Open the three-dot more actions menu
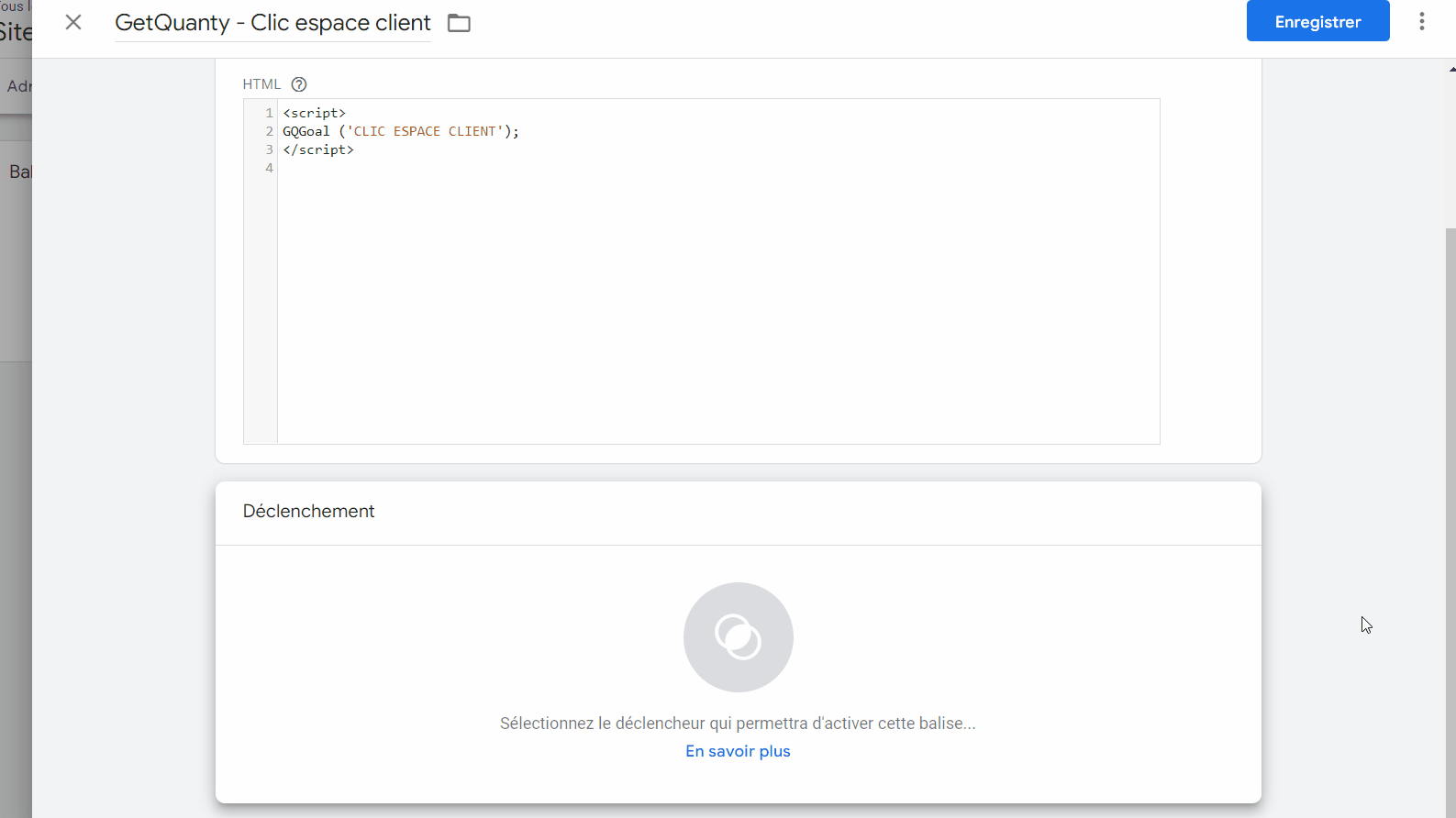This screenshot has height=818, width=1456. click(x=1421, y=21)
